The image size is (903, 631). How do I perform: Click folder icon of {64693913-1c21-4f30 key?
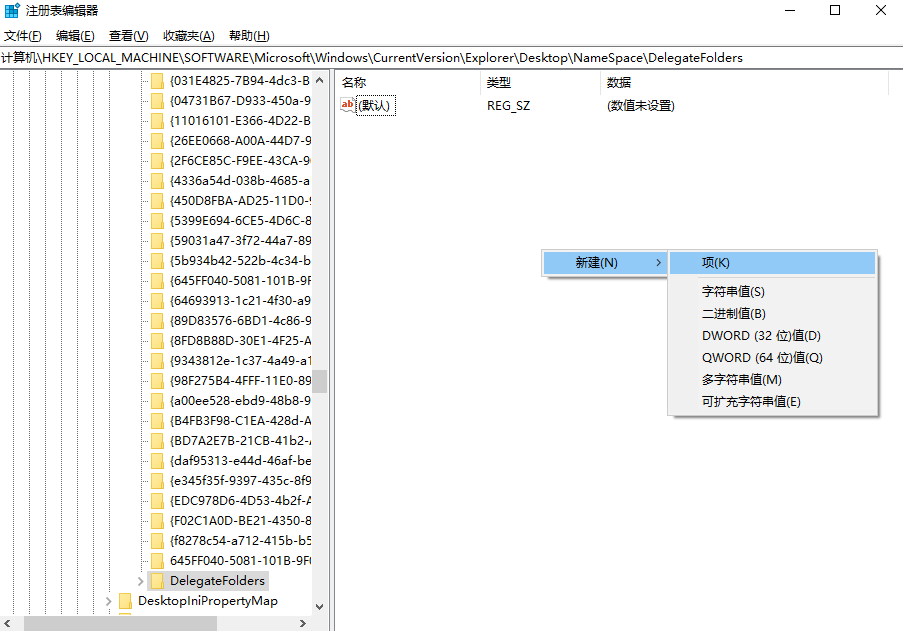tap(157, 301)
